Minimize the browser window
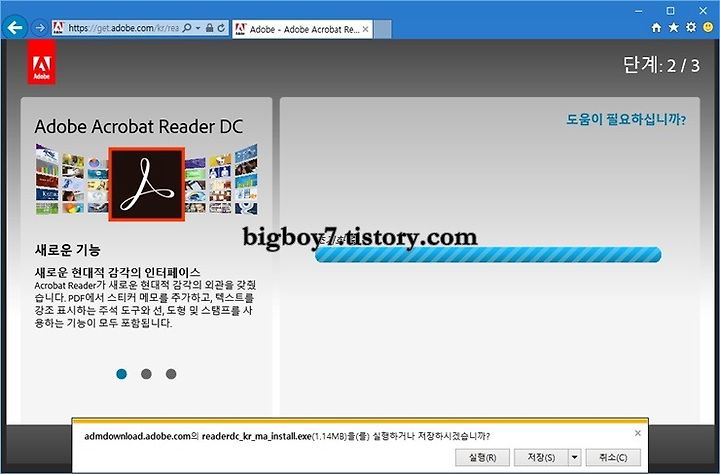 click(x=639, y=11)
